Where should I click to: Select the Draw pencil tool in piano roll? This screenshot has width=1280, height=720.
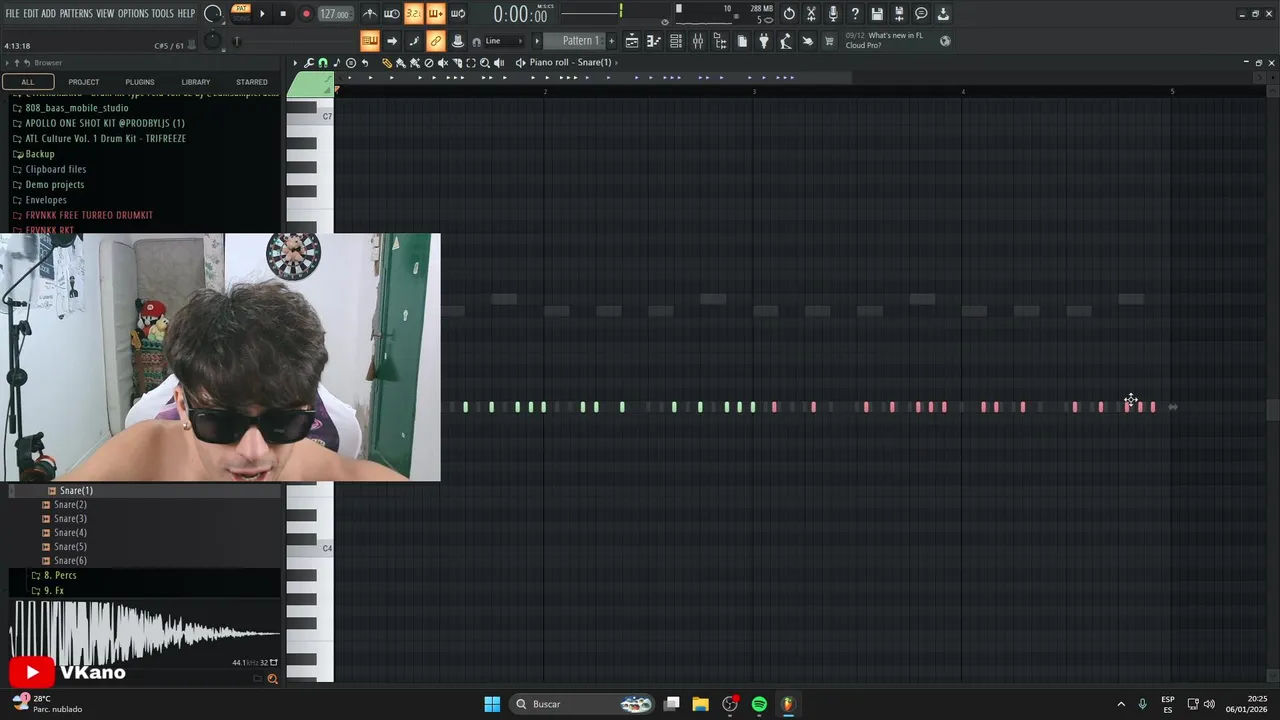coord(387,63)
